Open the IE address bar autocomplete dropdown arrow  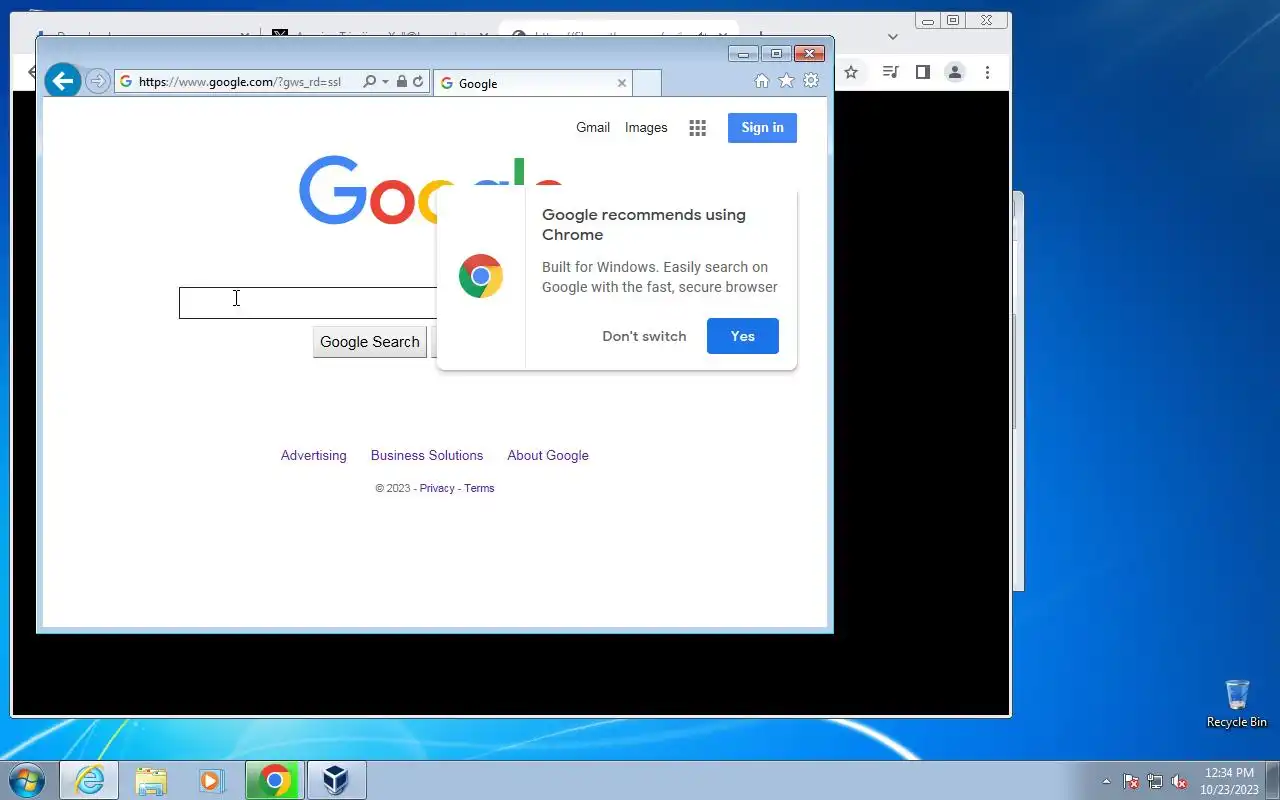[x=385, y=82]
